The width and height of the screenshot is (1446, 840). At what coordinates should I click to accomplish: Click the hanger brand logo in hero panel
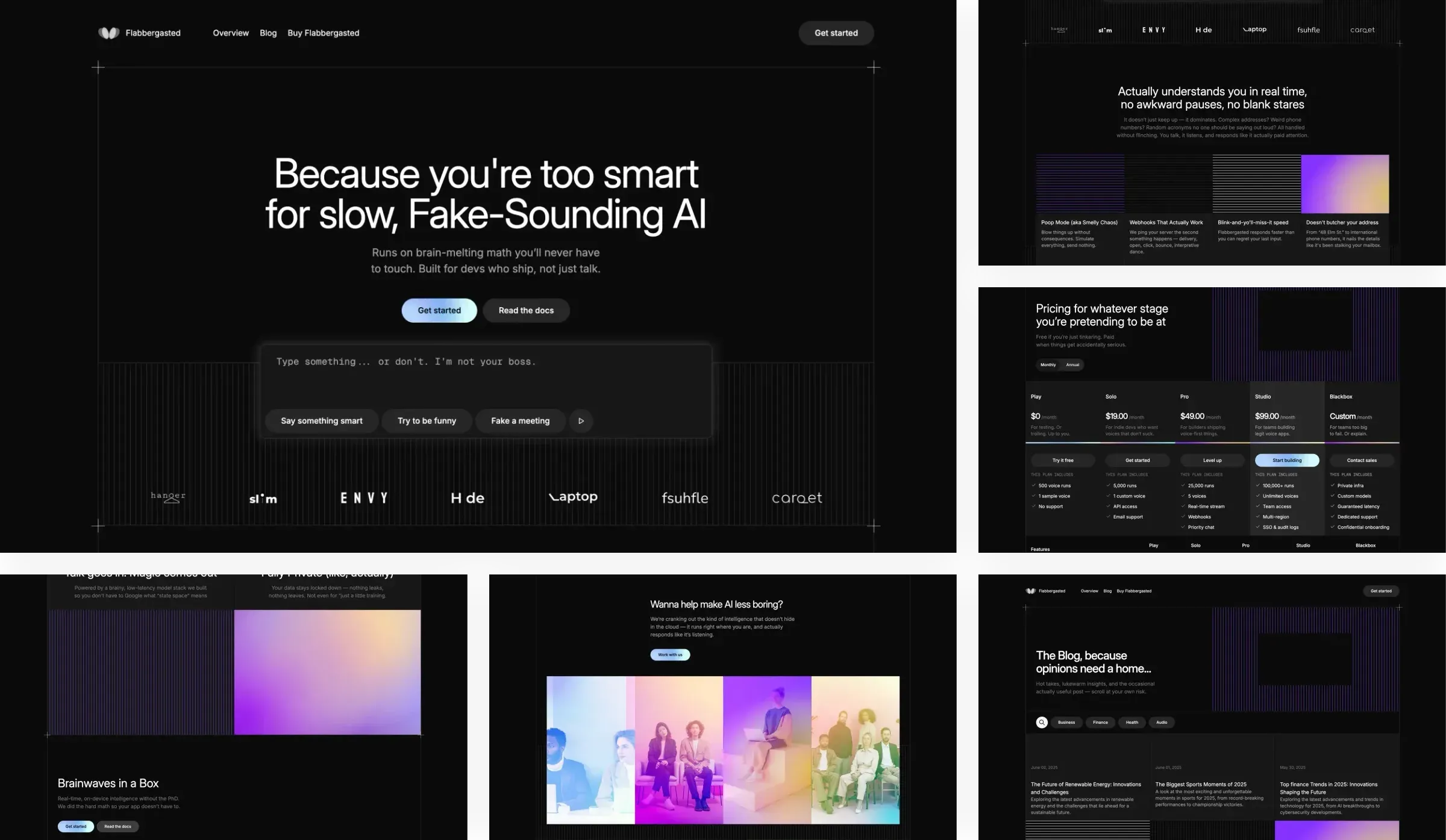pyautogui.click(x=168, y=497)
